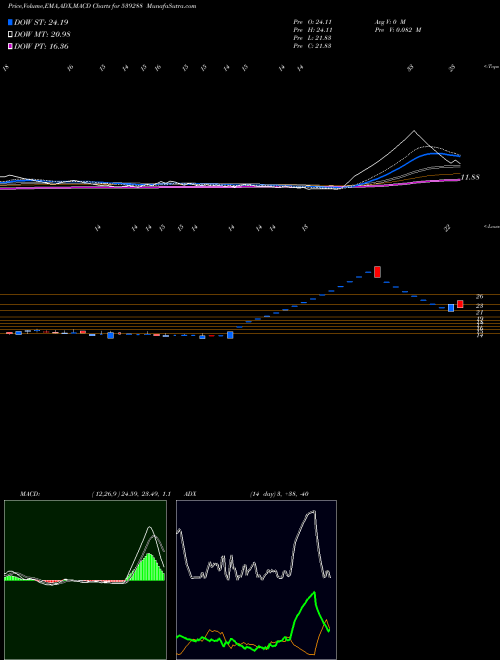Select the 'DOW ST: 24.19' label

[x=41, y=22]
